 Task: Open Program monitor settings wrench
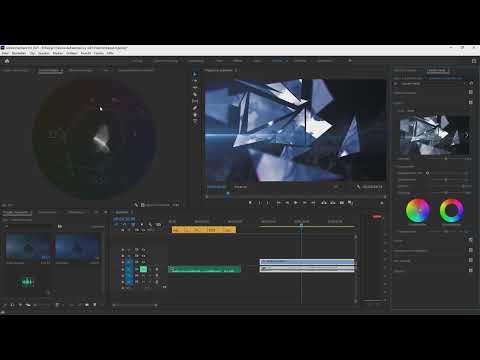pyautogui.click(x=358, y=187)
